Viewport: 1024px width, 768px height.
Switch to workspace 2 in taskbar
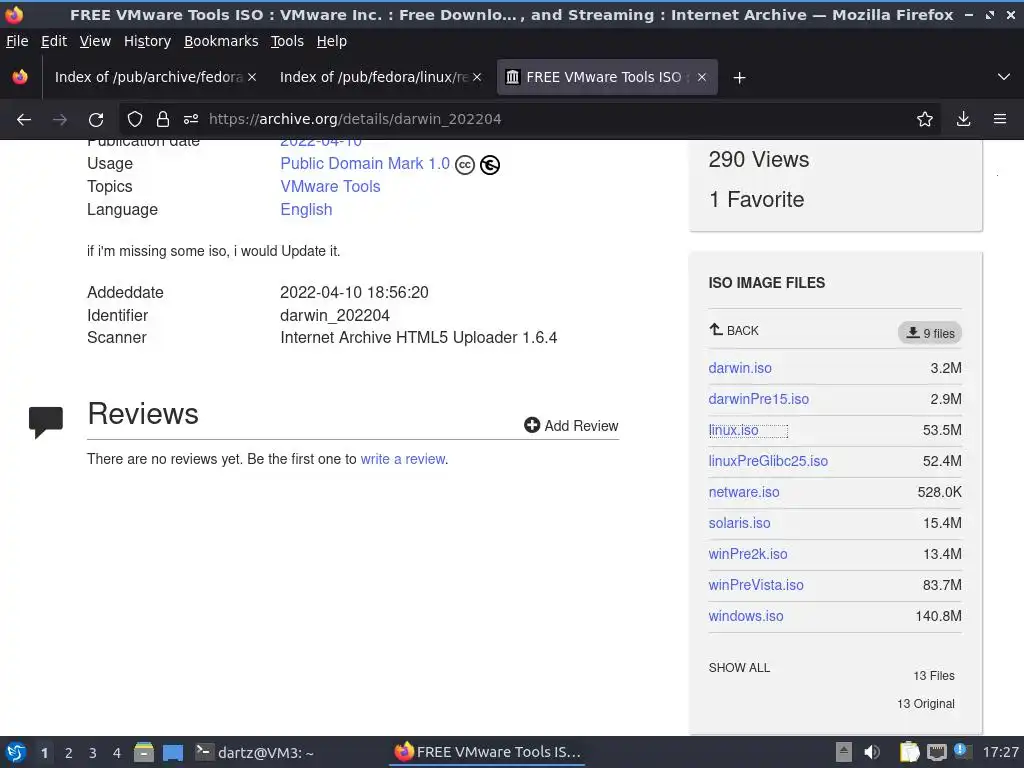click(69, 753)
